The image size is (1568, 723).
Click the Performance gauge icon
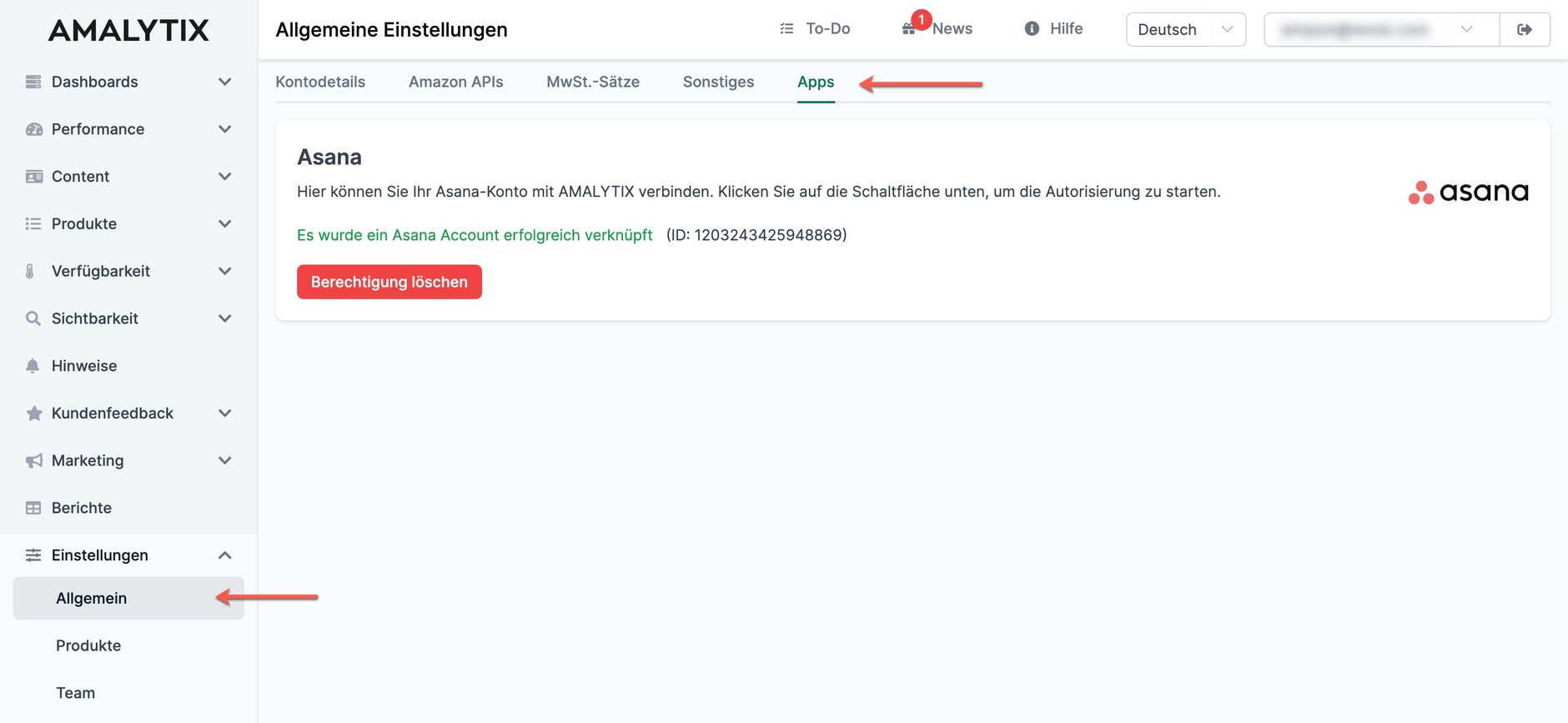point(33,129)
